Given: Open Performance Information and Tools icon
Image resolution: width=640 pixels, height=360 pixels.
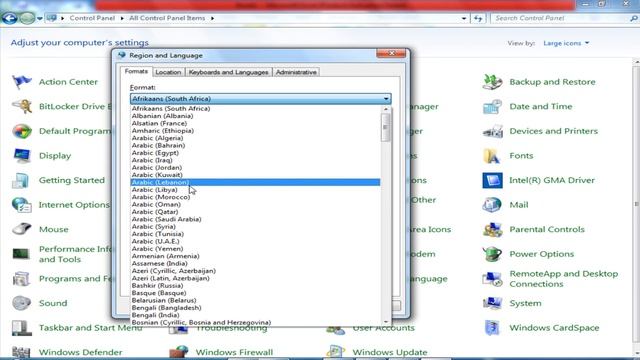Looking at the screenshot, I should [x=22, y=254].
